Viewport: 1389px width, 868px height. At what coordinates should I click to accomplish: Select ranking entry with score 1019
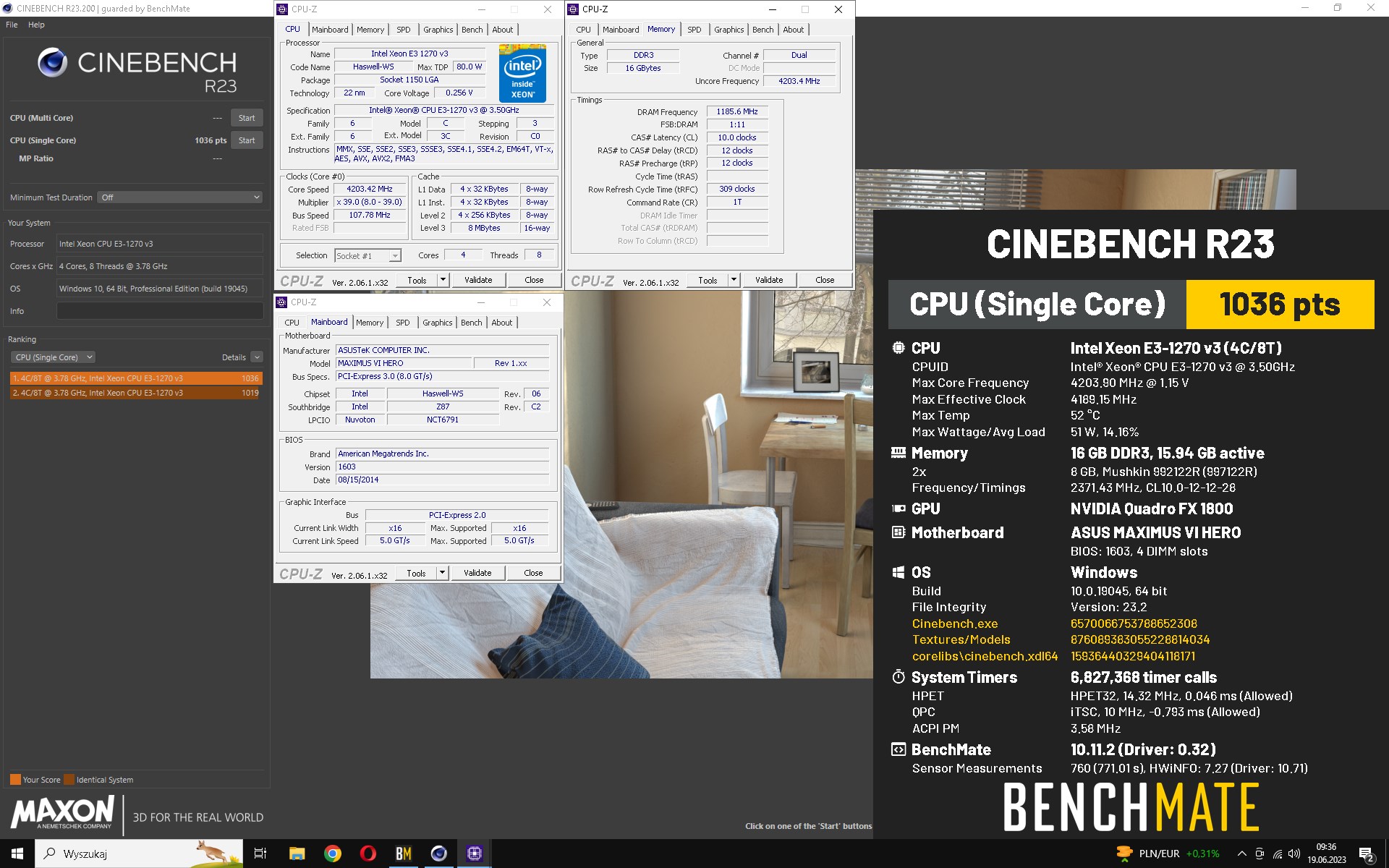[136, 393]
